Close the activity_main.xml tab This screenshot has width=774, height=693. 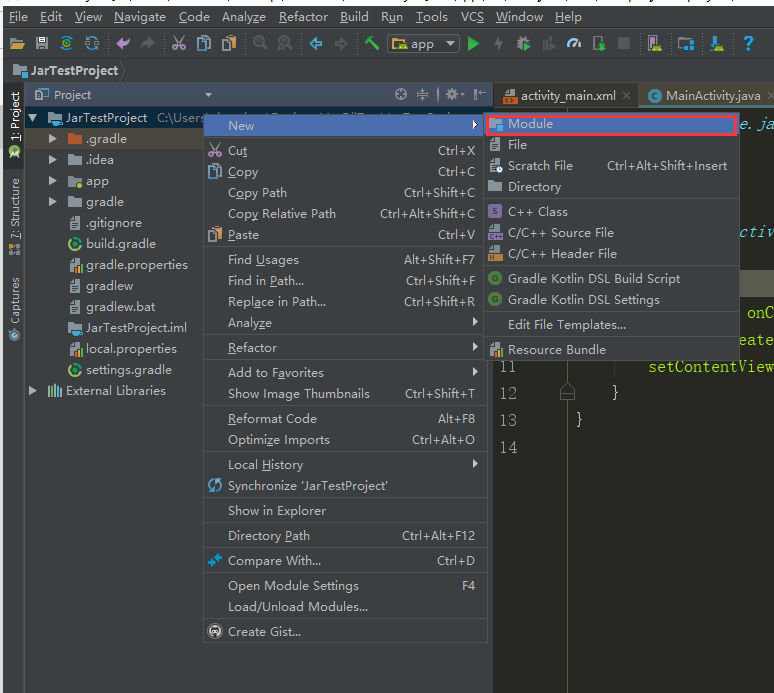[x=626, y=95]
